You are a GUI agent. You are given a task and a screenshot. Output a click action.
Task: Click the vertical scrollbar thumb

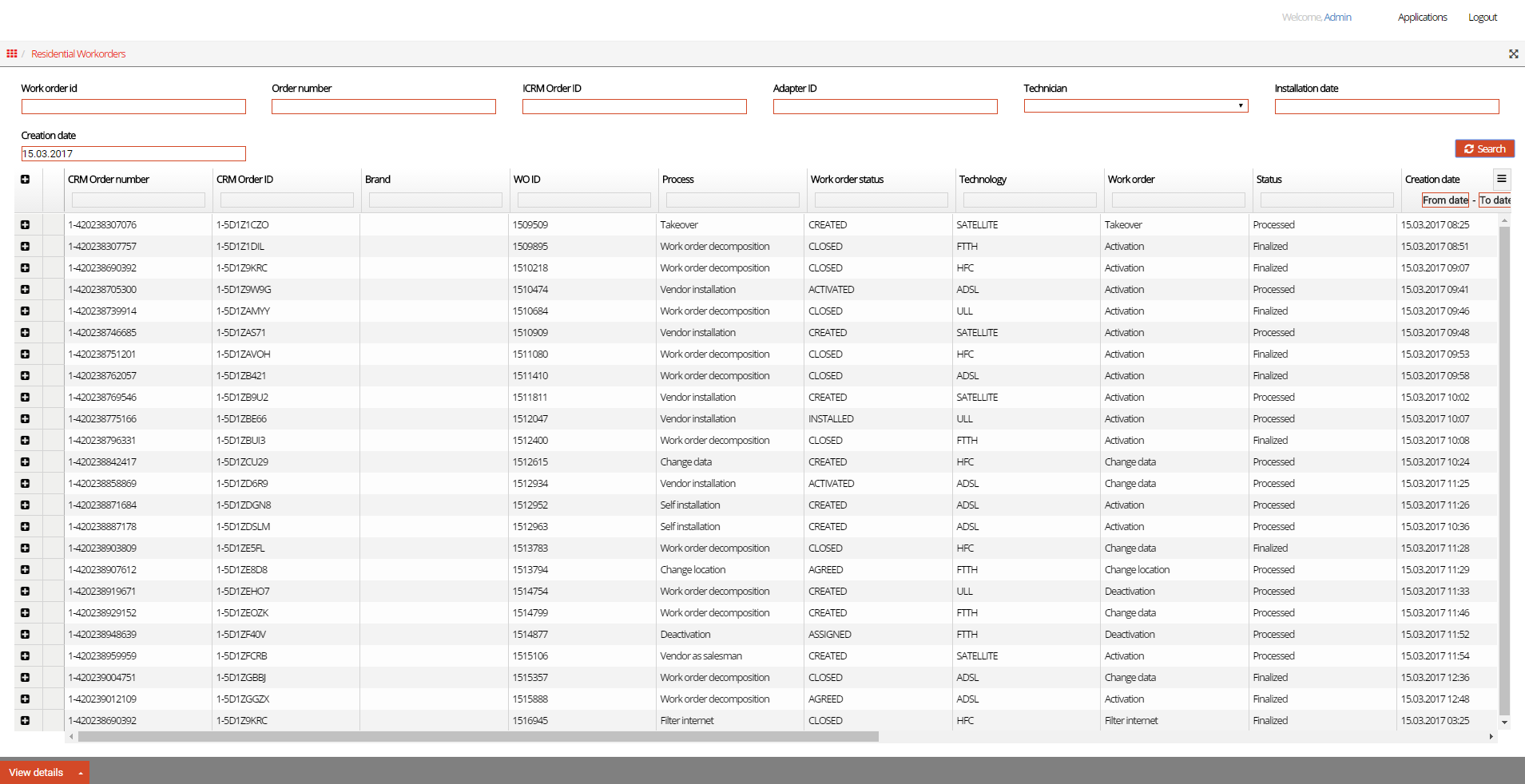click(1504, 470)
